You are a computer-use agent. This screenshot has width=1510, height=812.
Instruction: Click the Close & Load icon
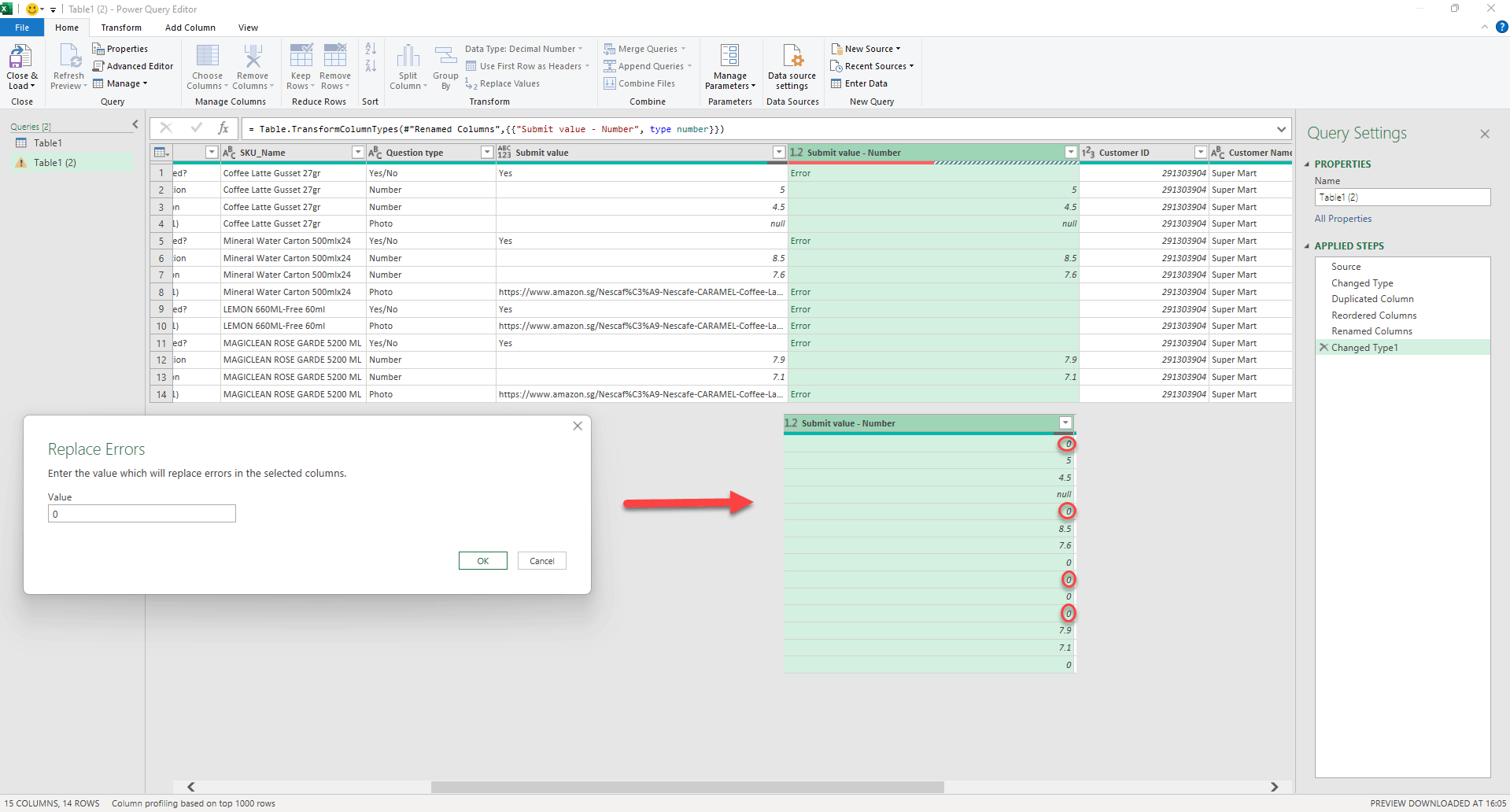tap(20, 57)
